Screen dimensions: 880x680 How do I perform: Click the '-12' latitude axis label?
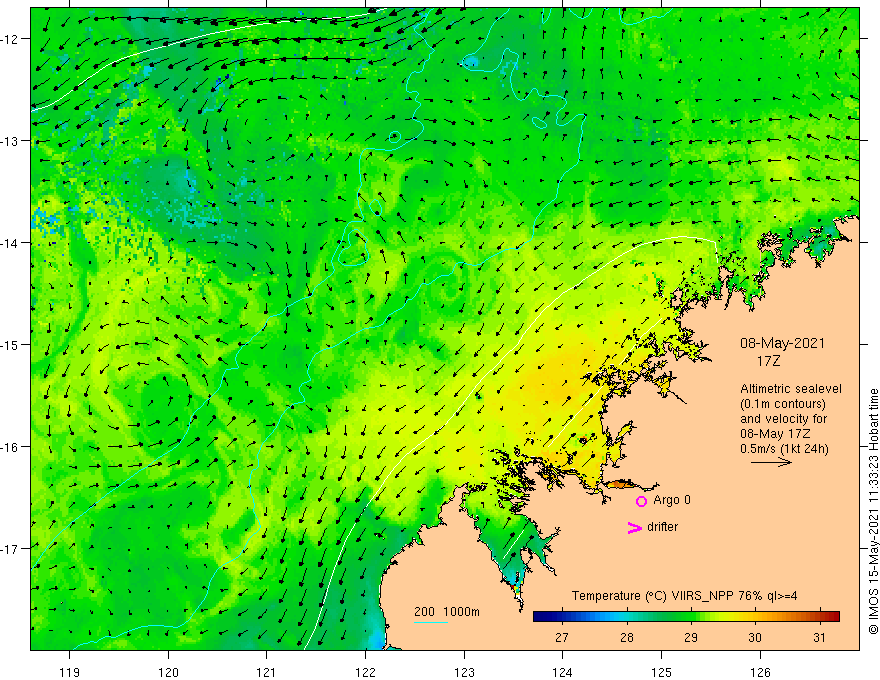pos(10,39)
